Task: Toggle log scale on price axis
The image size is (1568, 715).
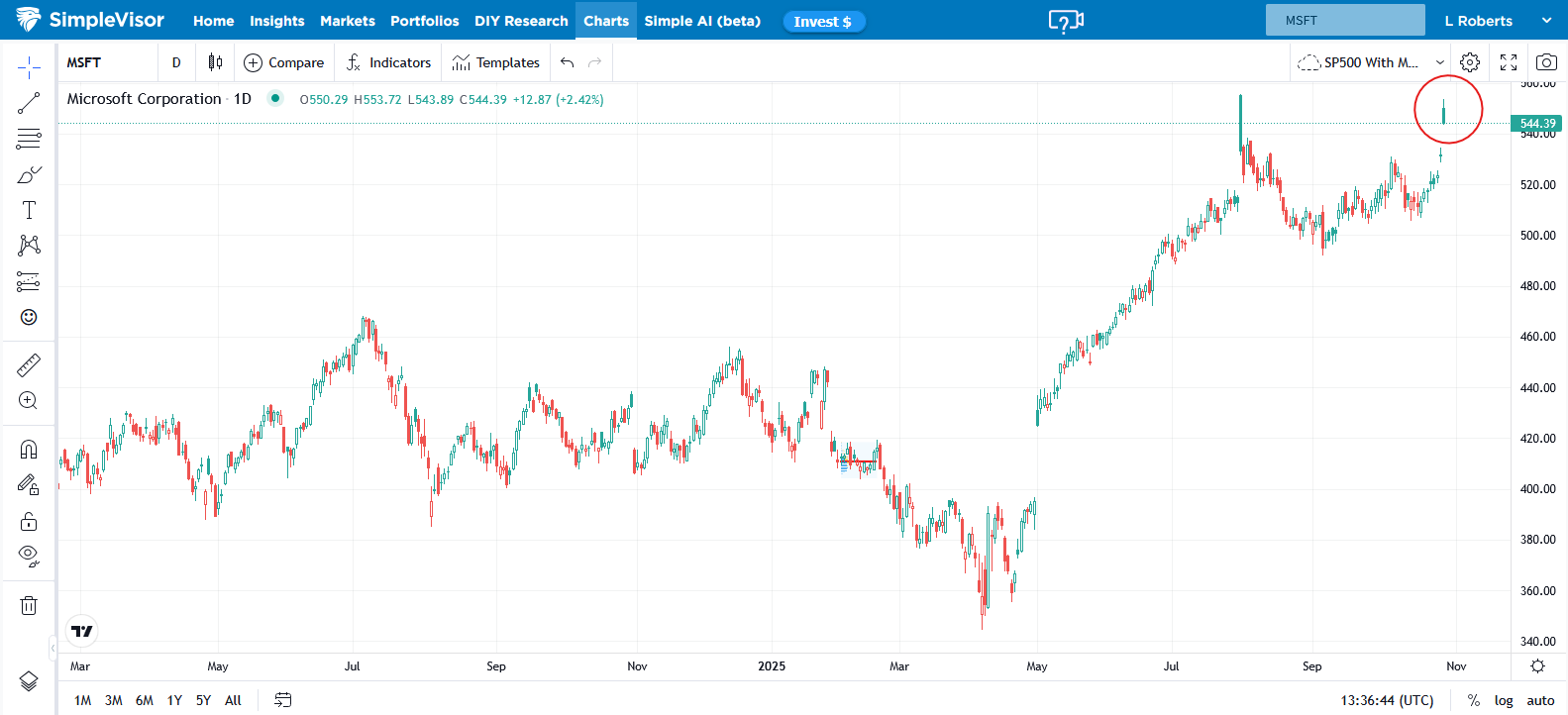Action: [x=1504, y=700]
